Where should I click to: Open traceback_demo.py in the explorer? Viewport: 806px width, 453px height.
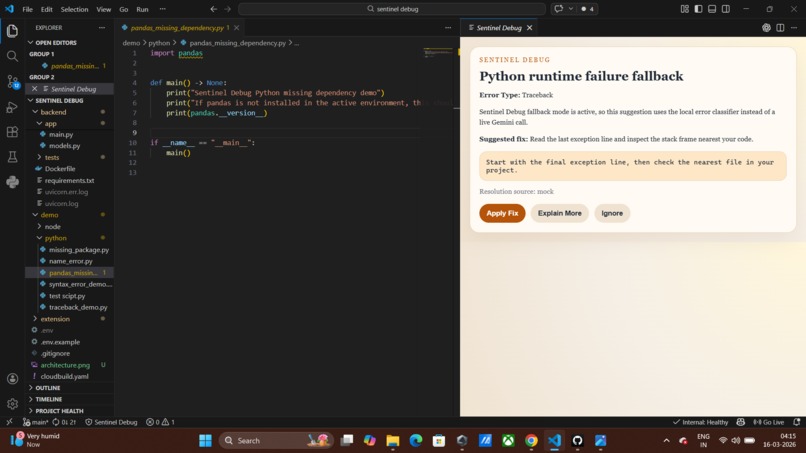click(x=78, y=307)
